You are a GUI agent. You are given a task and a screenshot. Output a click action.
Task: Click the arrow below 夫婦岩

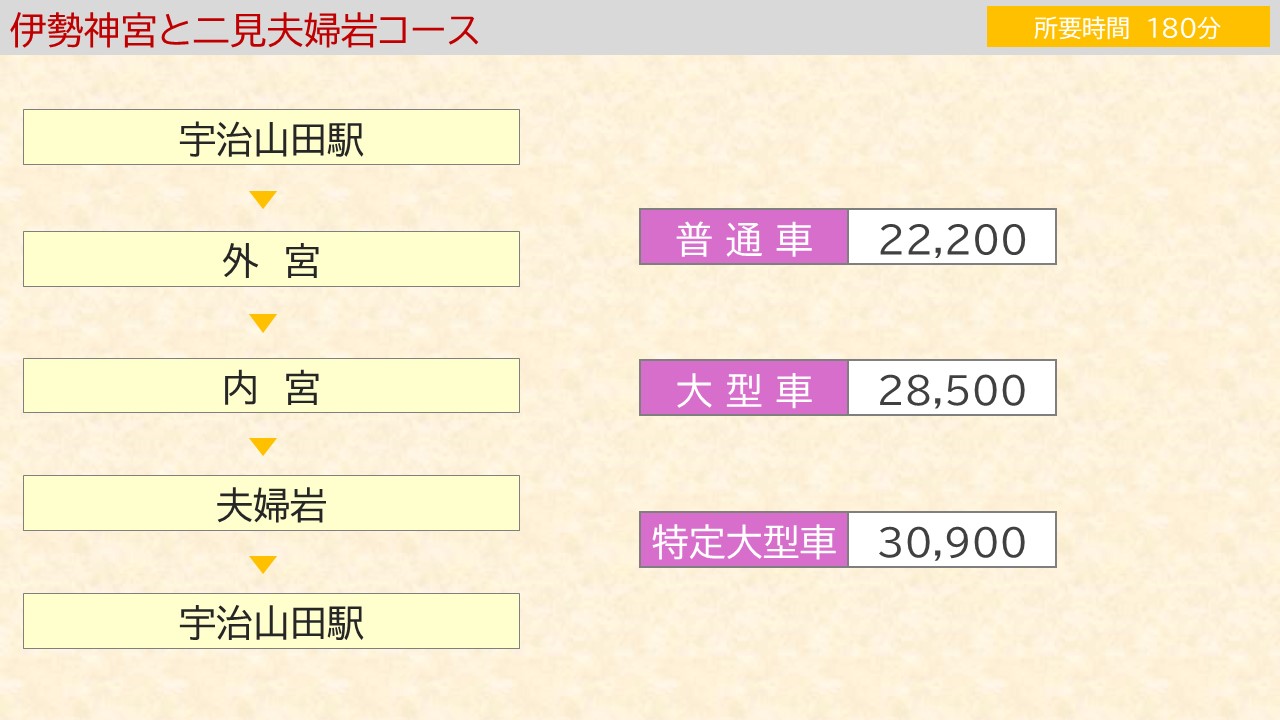pos(263,564)
